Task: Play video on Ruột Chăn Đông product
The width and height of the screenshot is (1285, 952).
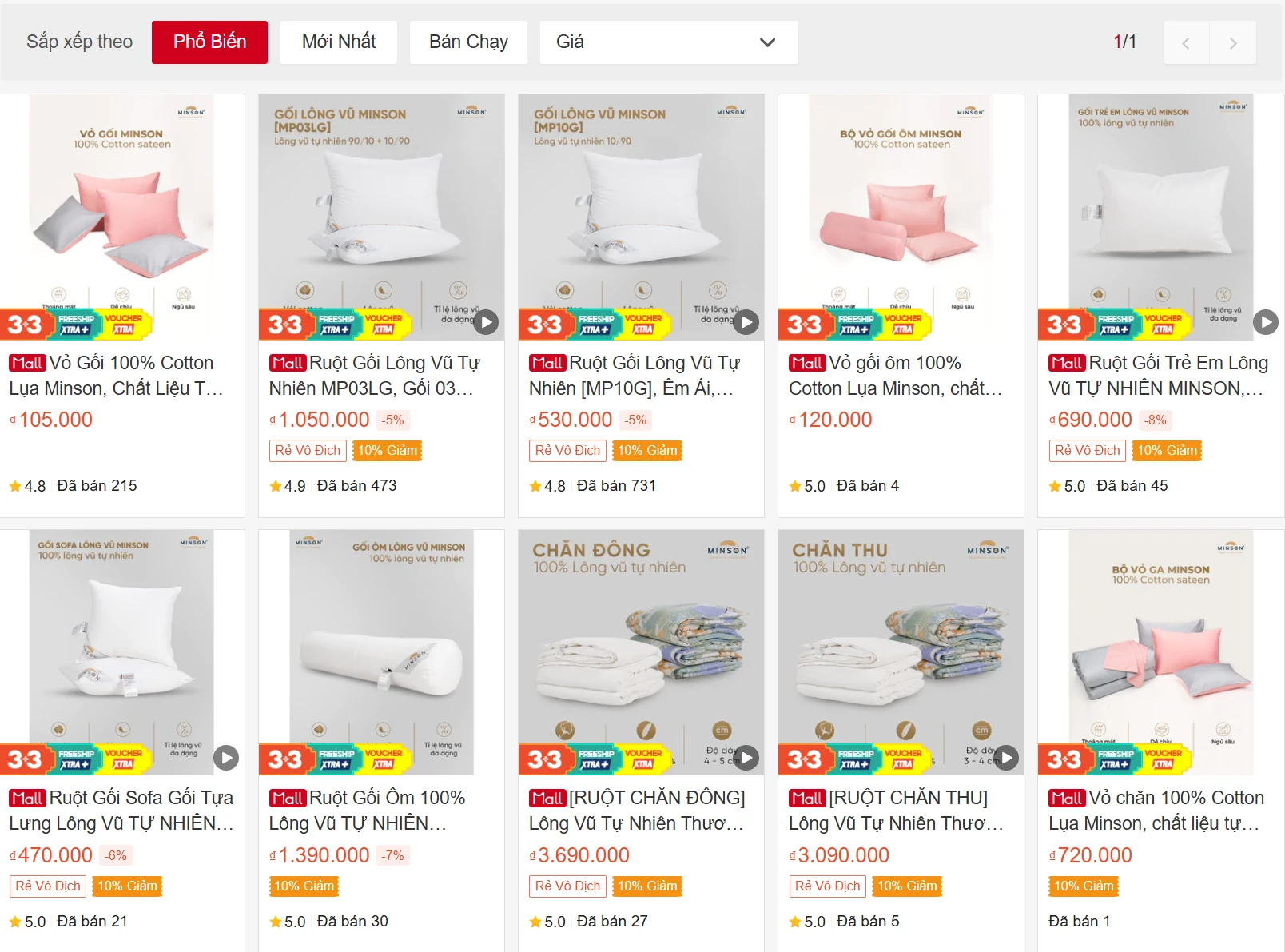Action: point(746,758)
